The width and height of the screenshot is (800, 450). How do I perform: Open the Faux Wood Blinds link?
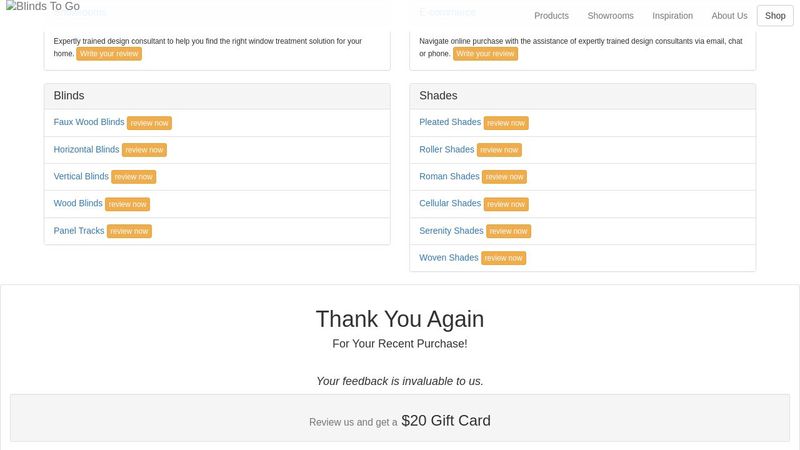click(x=89, y=122)
